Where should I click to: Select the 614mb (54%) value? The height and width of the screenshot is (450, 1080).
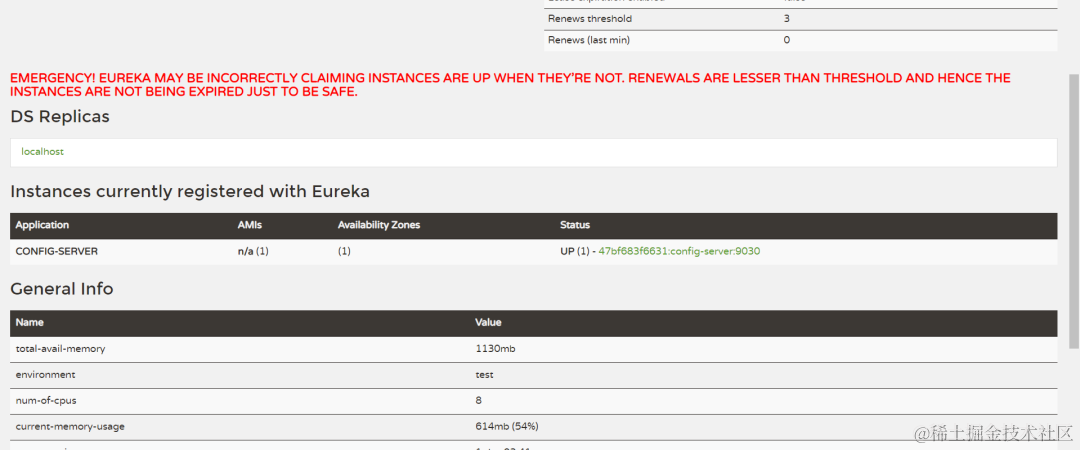506,427
